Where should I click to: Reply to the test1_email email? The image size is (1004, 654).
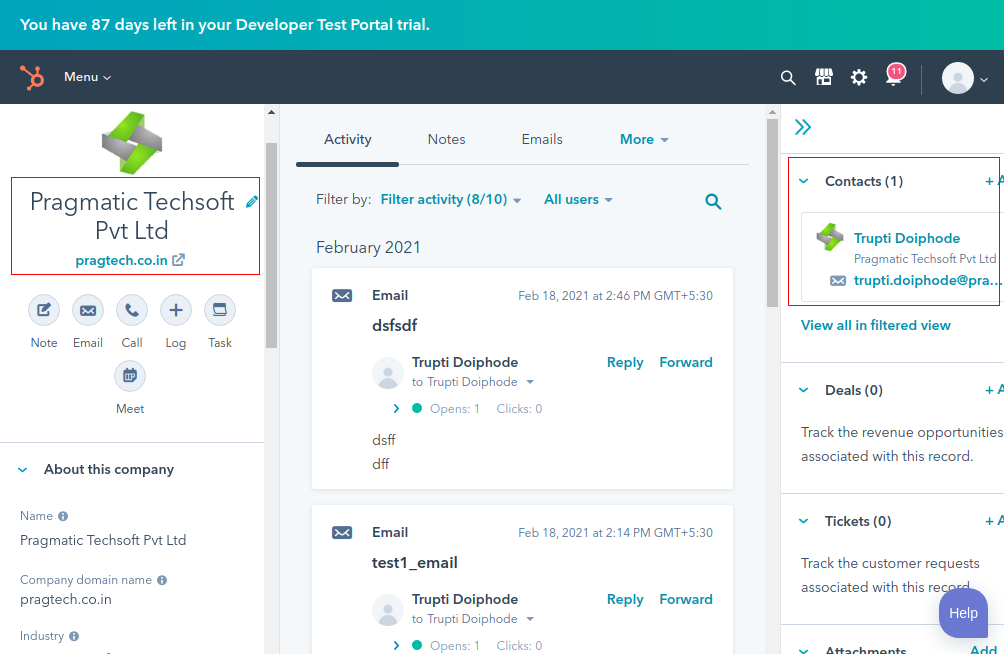click(625, 600)
